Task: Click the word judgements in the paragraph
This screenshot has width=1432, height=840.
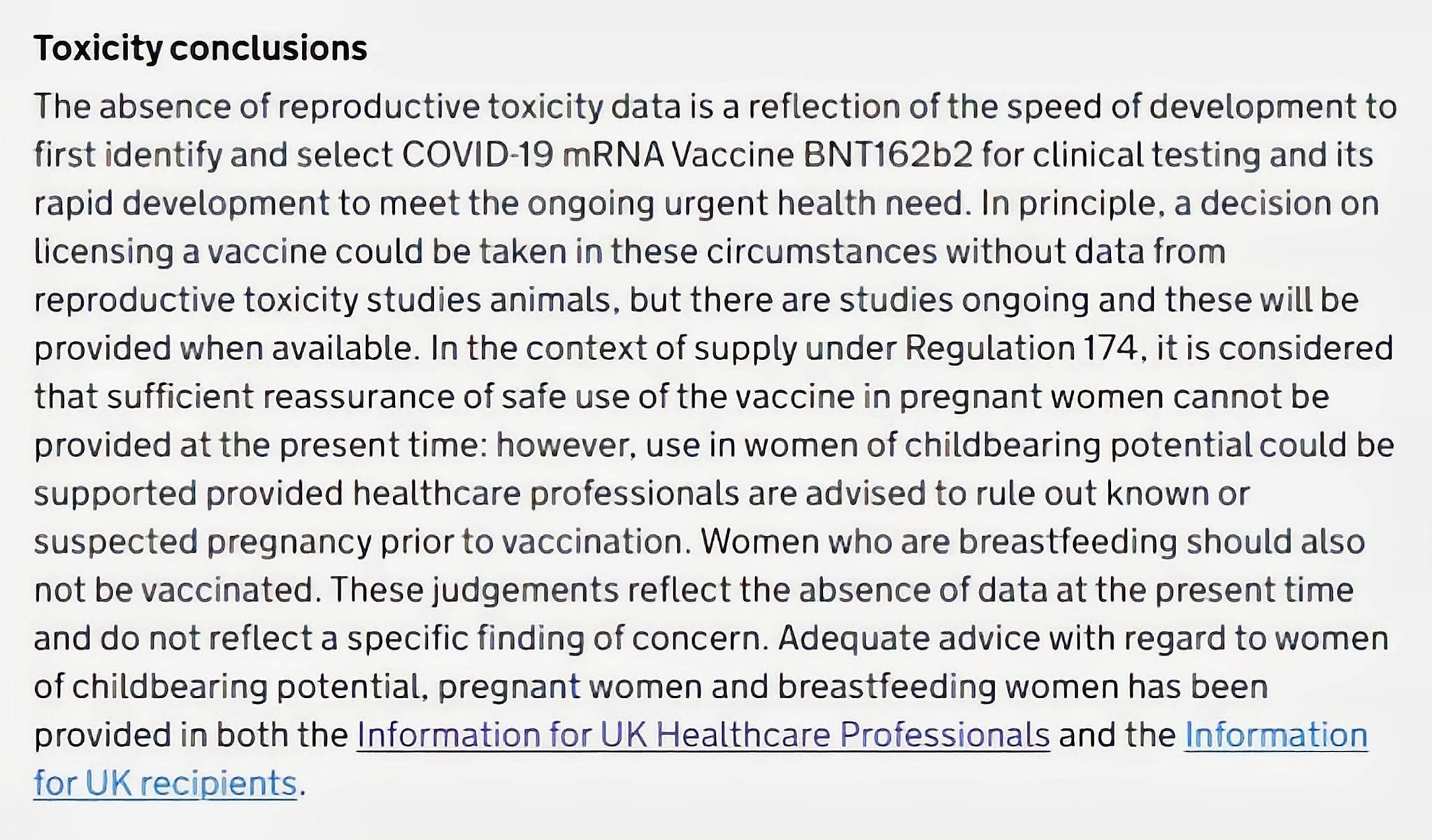Action: tap(525, 591)
